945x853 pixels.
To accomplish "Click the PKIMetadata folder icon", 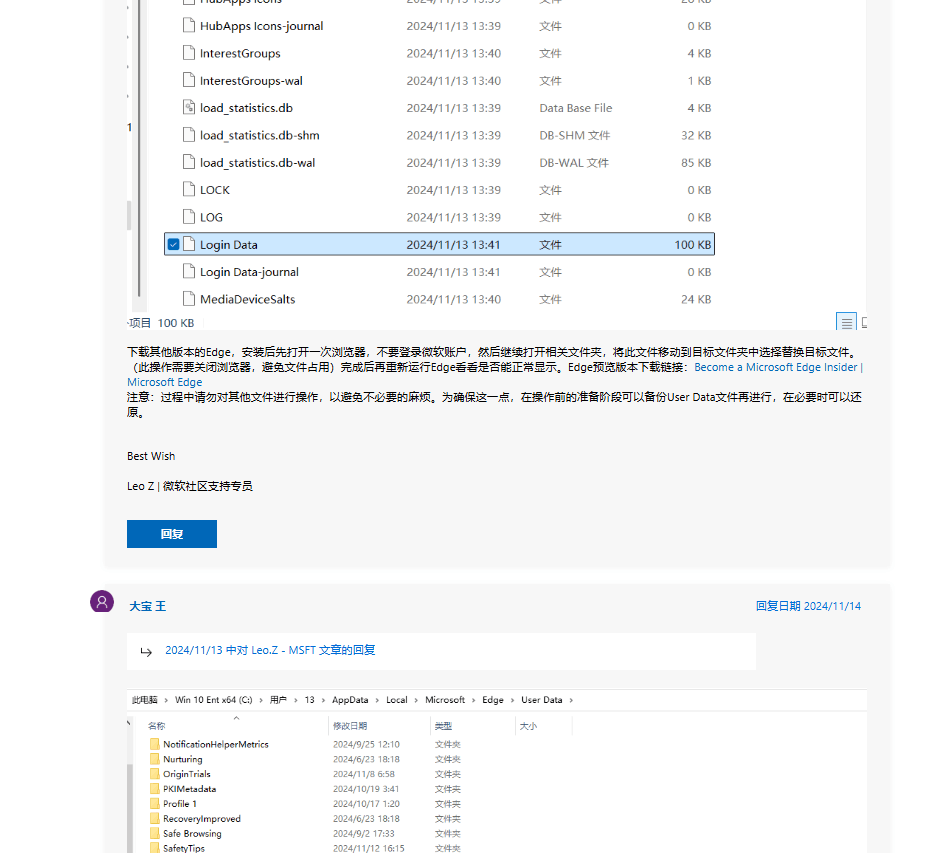I will pyautogui.click(x=155, y=788).
